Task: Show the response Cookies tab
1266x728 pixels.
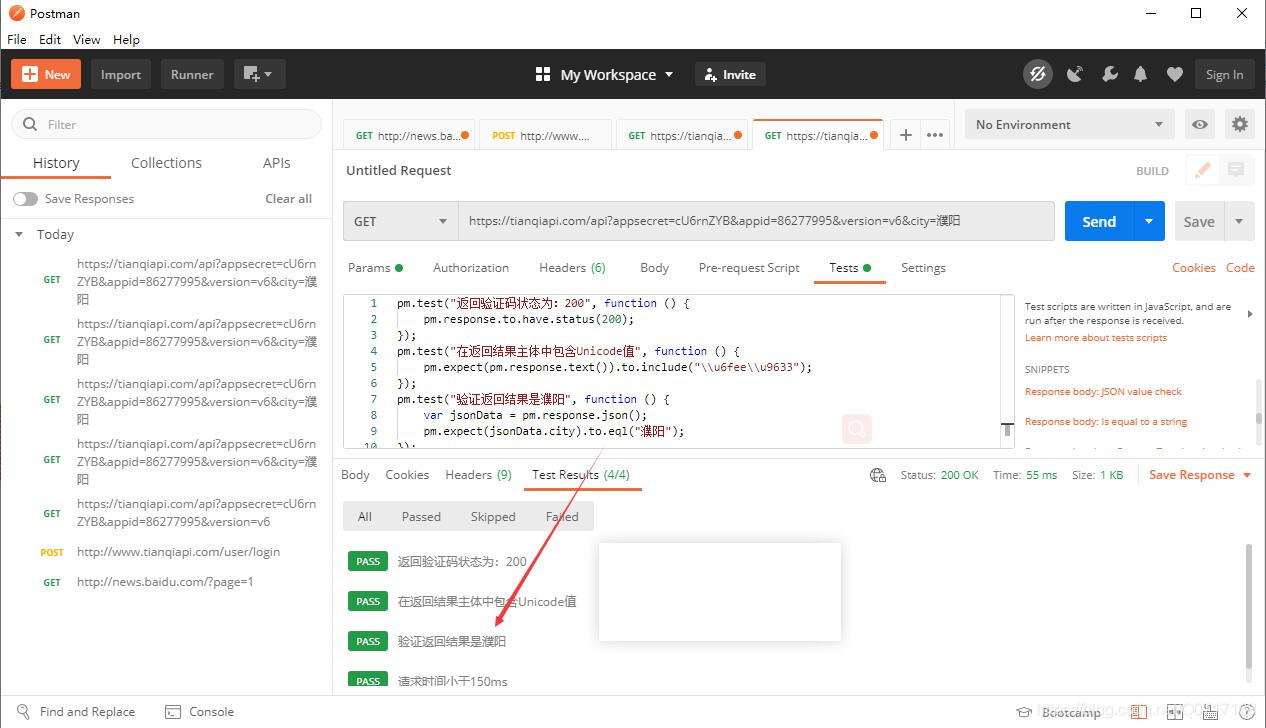Action: pos(407,475)
